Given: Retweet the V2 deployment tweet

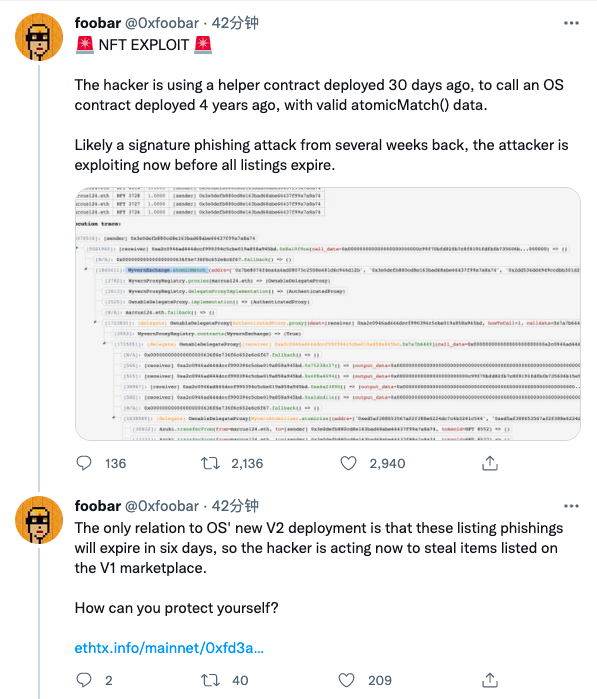Looking at the screenshot, I should click(x=210, y=680).
